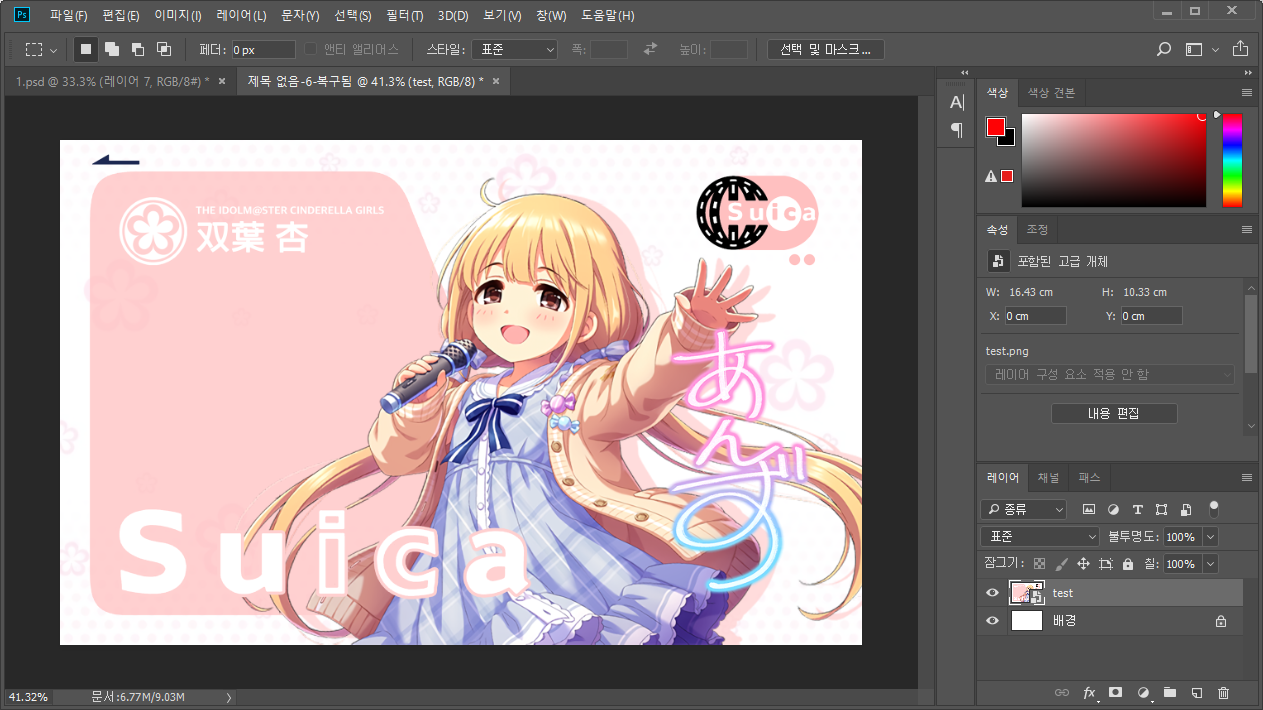
Task: Hide the 배경 layer
Action: (x=992, y=621)
